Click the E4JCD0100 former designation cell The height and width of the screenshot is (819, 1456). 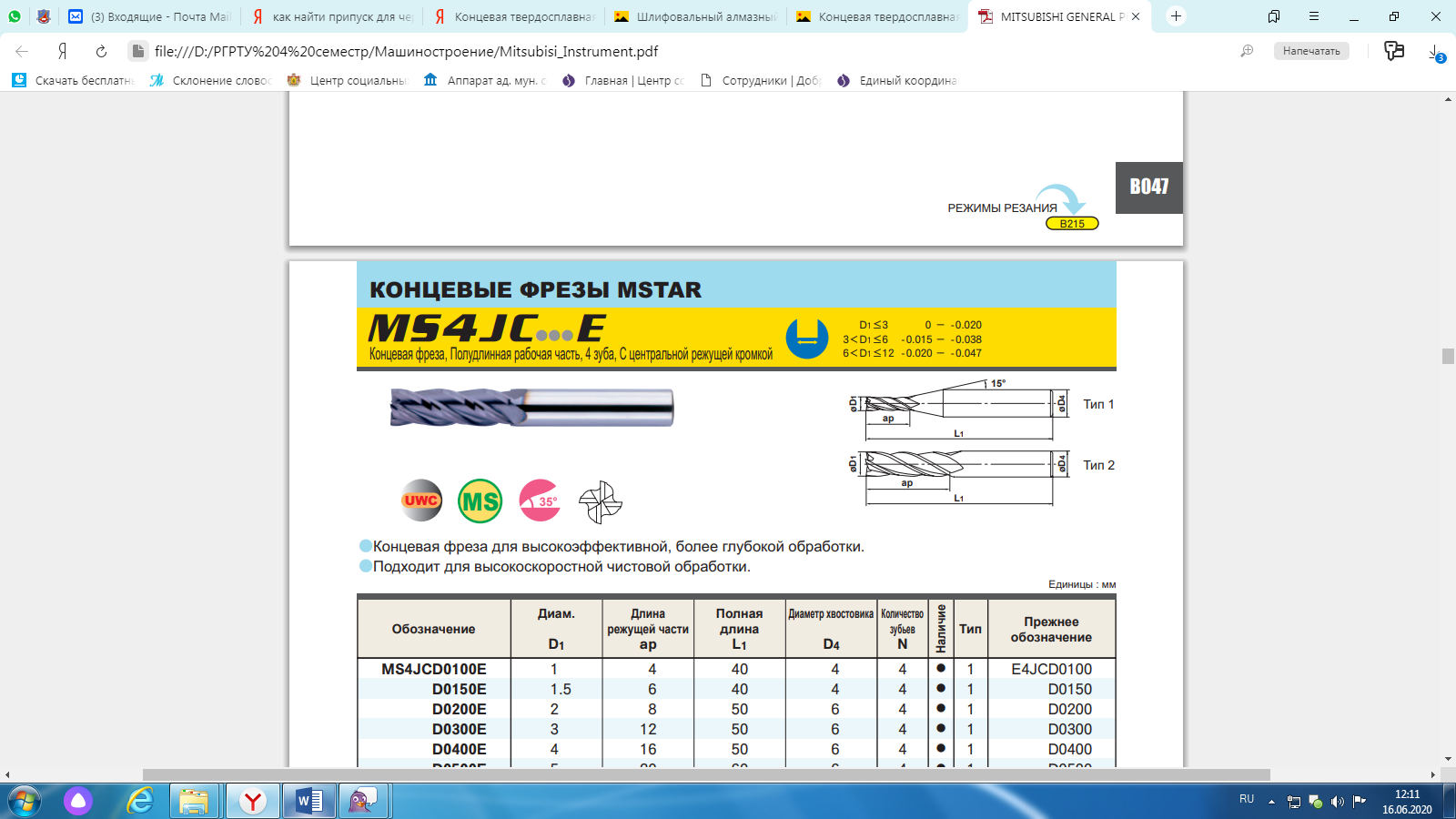[x=1052, y=669]
